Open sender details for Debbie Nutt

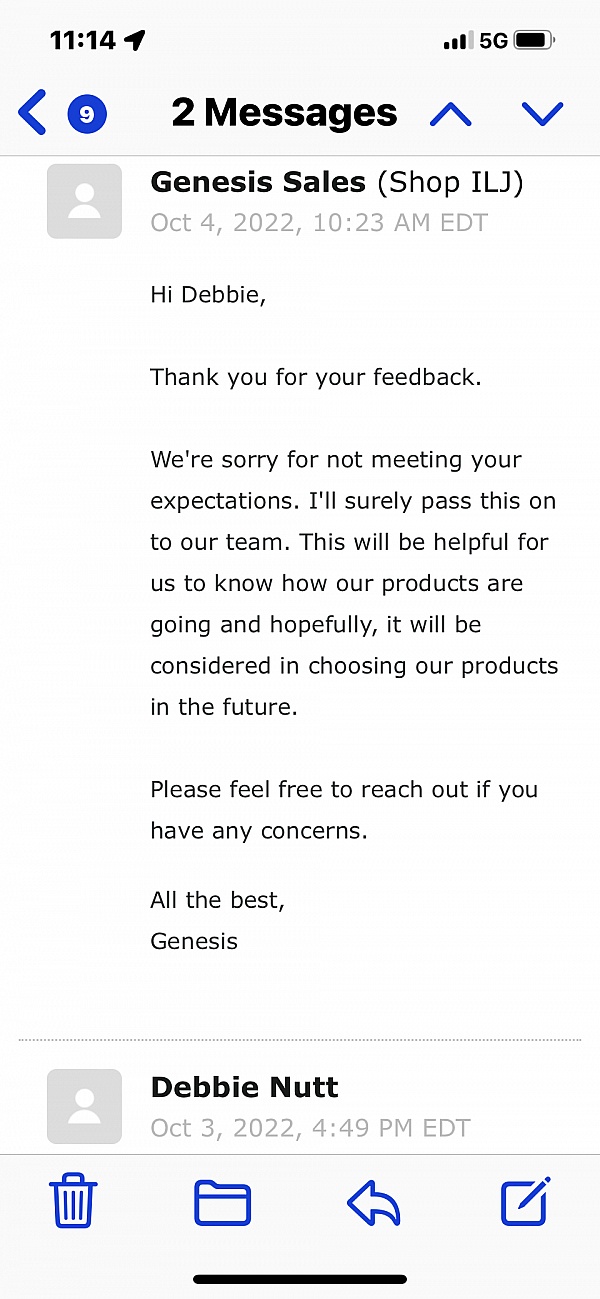tap(244, 1087)
